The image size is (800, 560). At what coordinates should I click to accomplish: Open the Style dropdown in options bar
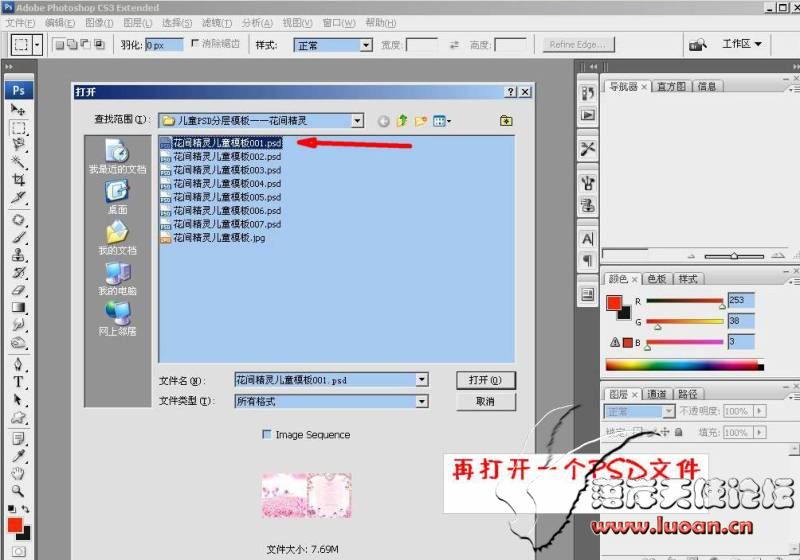(366, 45)
